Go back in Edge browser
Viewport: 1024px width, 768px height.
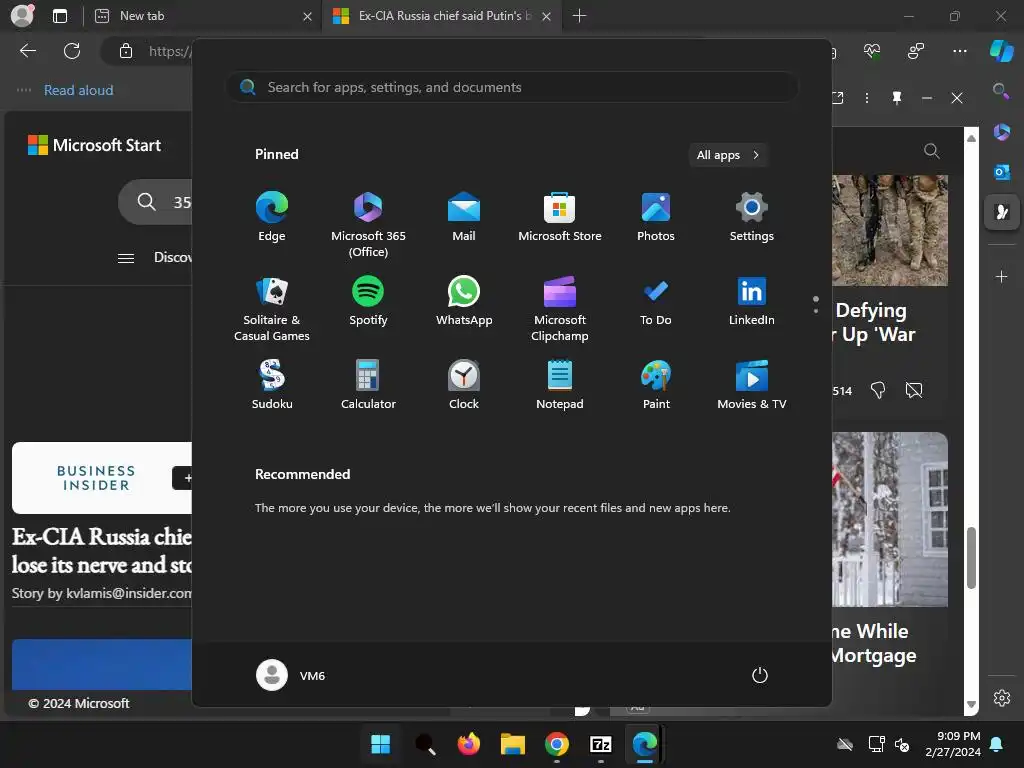coord(28,51)
